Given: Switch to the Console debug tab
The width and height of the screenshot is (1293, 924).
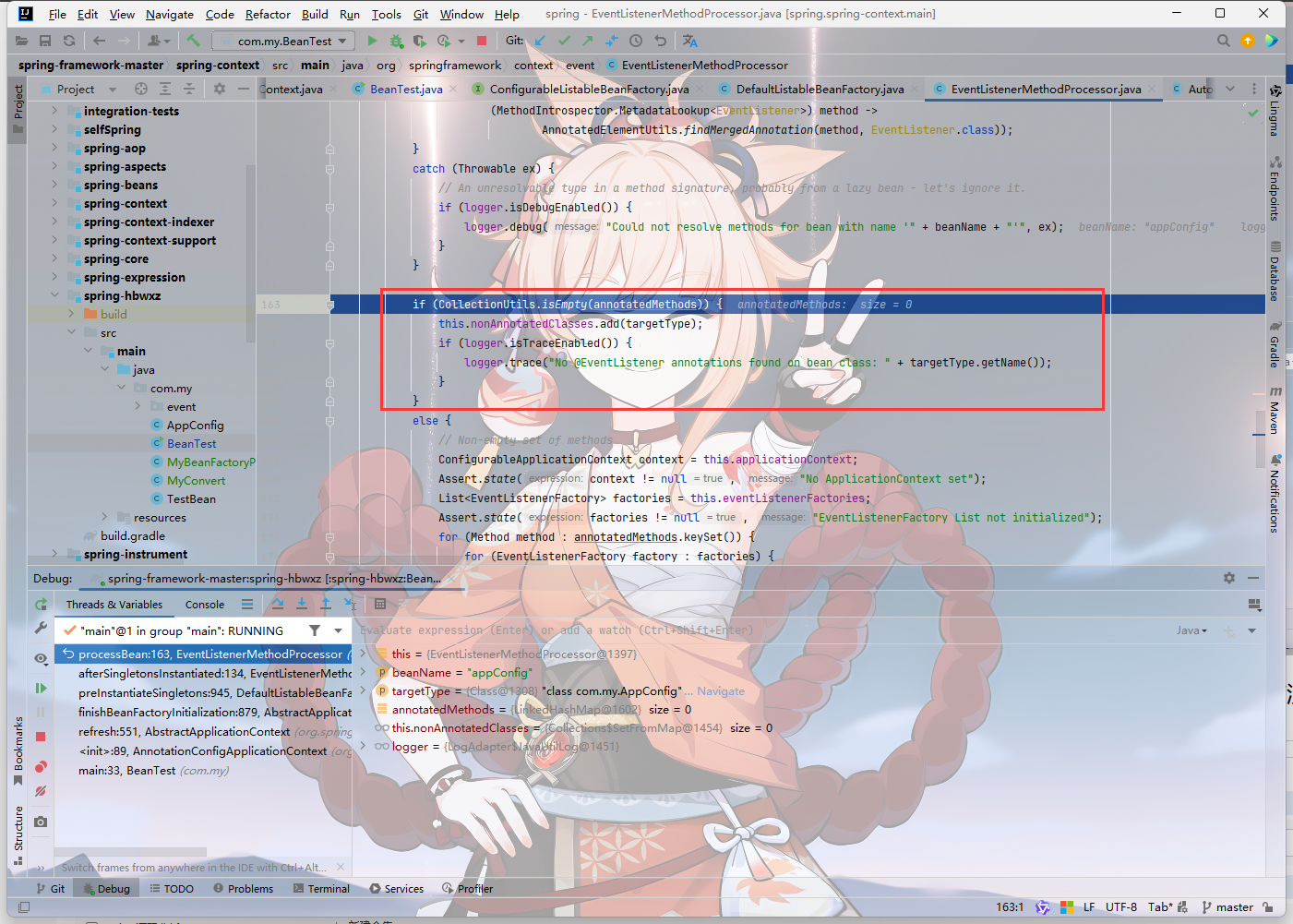Looking at the screenshot, I should [205, 605].
